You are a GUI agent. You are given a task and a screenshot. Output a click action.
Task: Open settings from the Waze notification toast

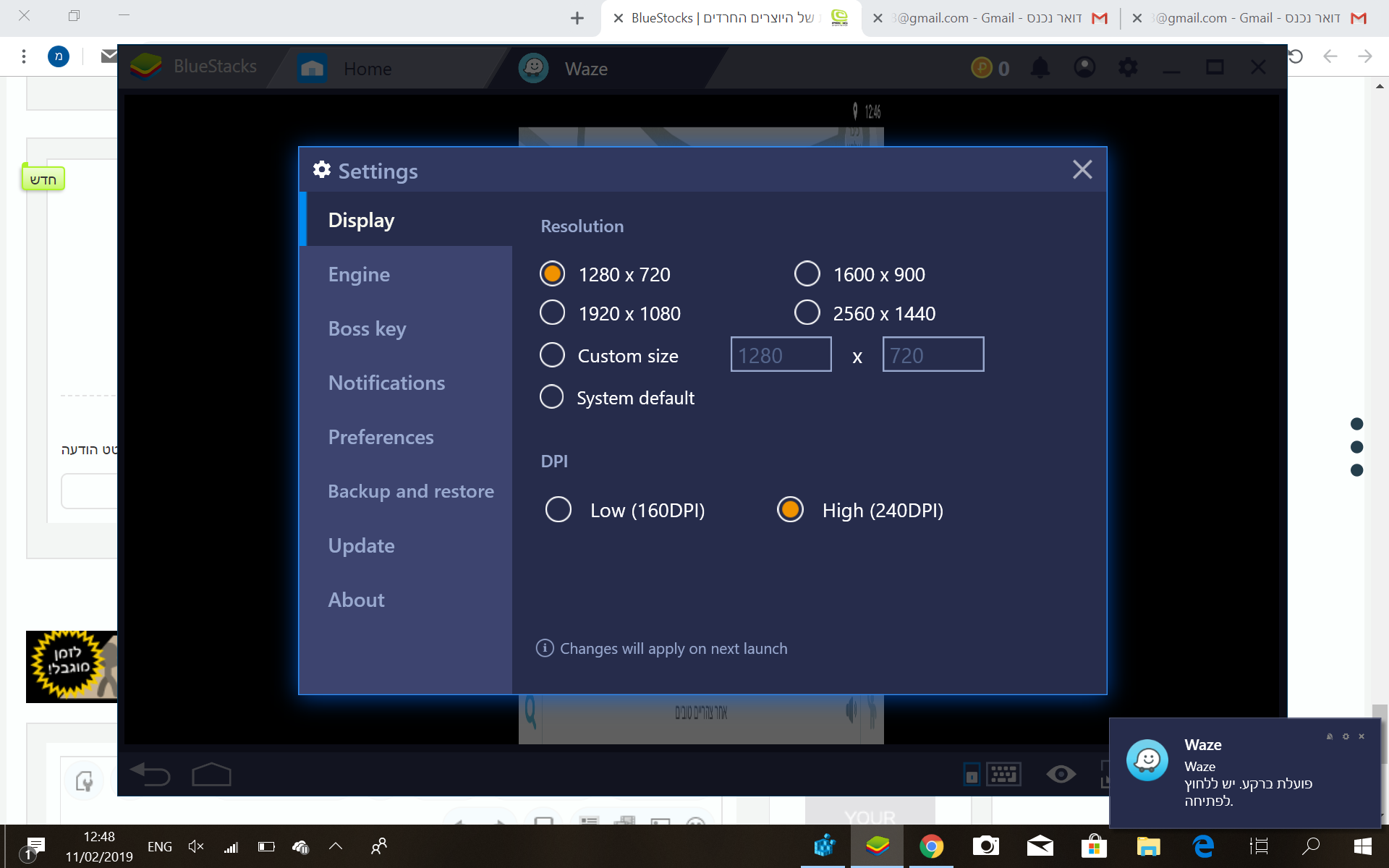[1346, 736]
